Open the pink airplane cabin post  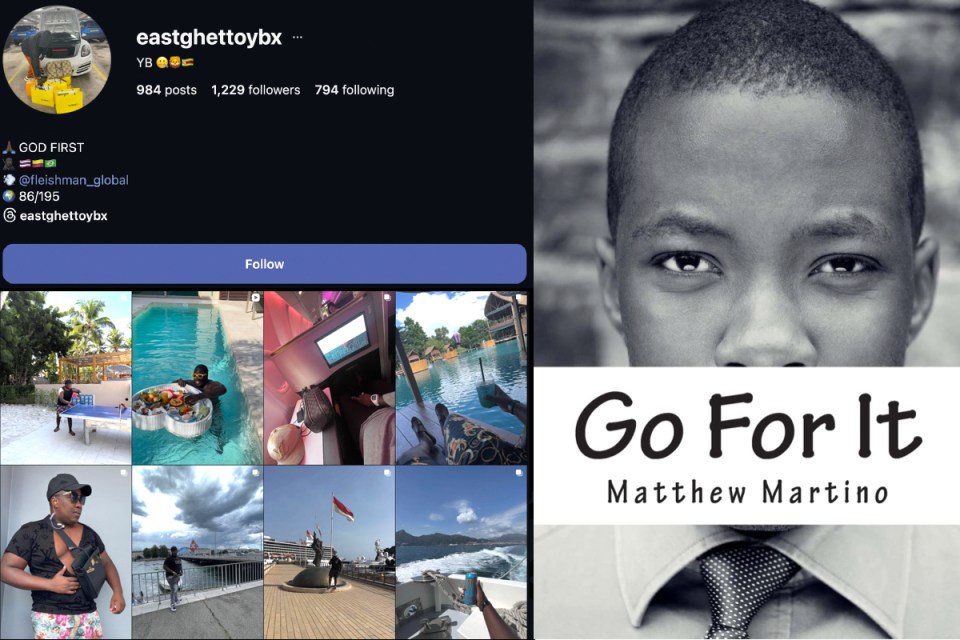click(x=329, y=378)
